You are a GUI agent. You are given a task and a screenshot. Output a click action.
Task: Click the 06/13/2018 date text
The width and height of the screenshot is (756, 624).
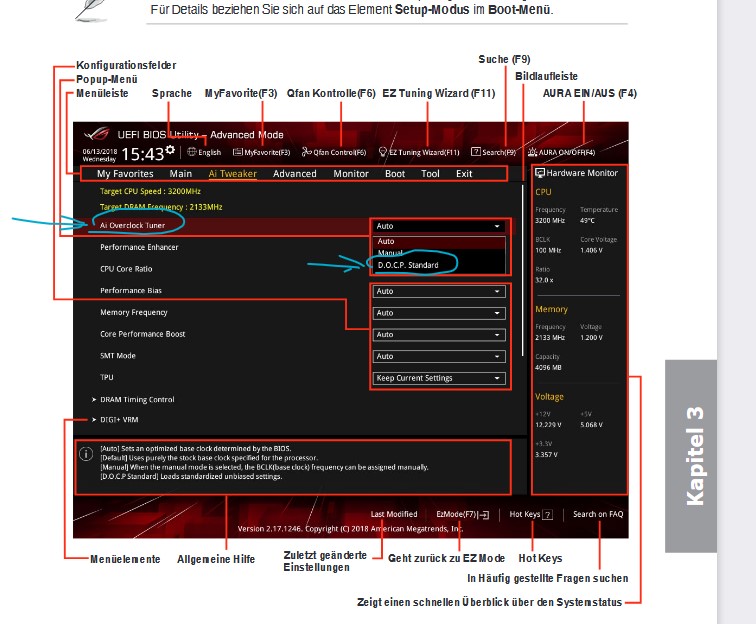click(x=100, y=151)
